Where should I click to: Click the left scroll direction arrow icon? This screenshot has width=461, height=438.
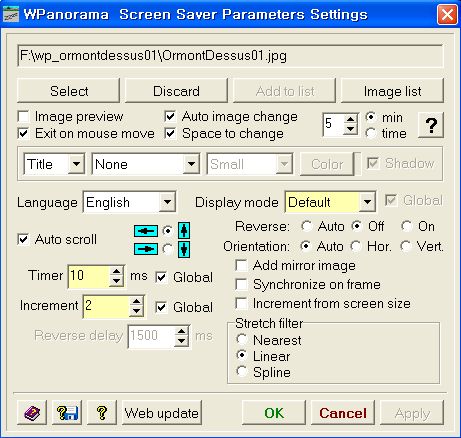tap(146, 231)
